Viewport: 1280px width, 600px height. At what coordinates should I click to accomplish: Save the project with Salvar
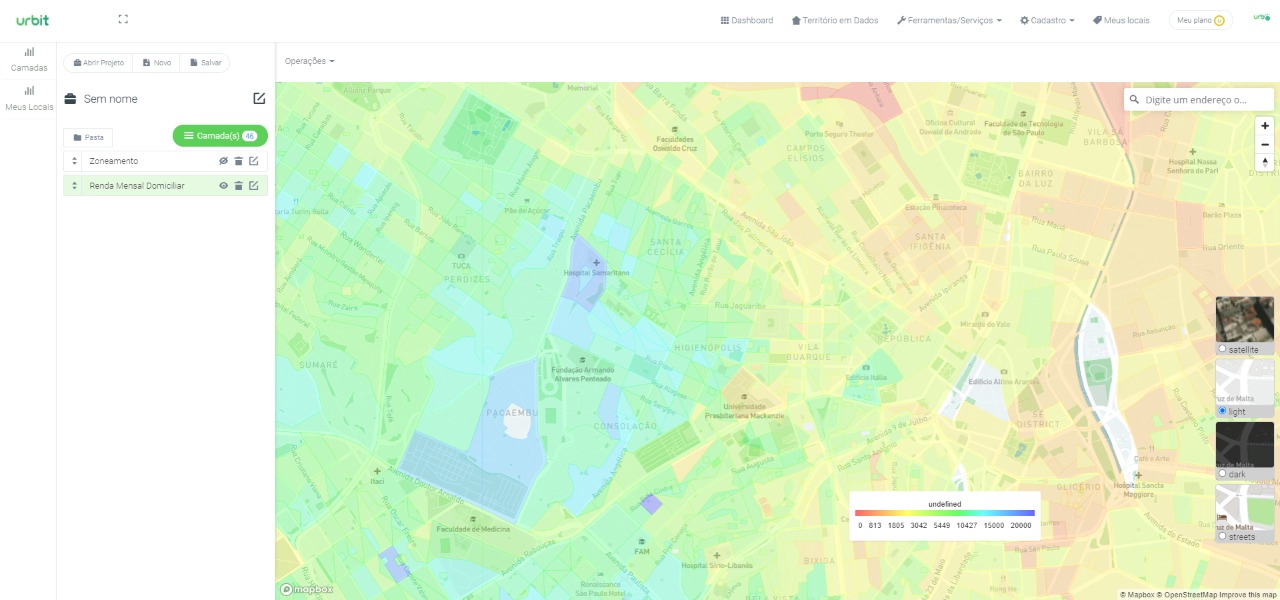(205, 63)
